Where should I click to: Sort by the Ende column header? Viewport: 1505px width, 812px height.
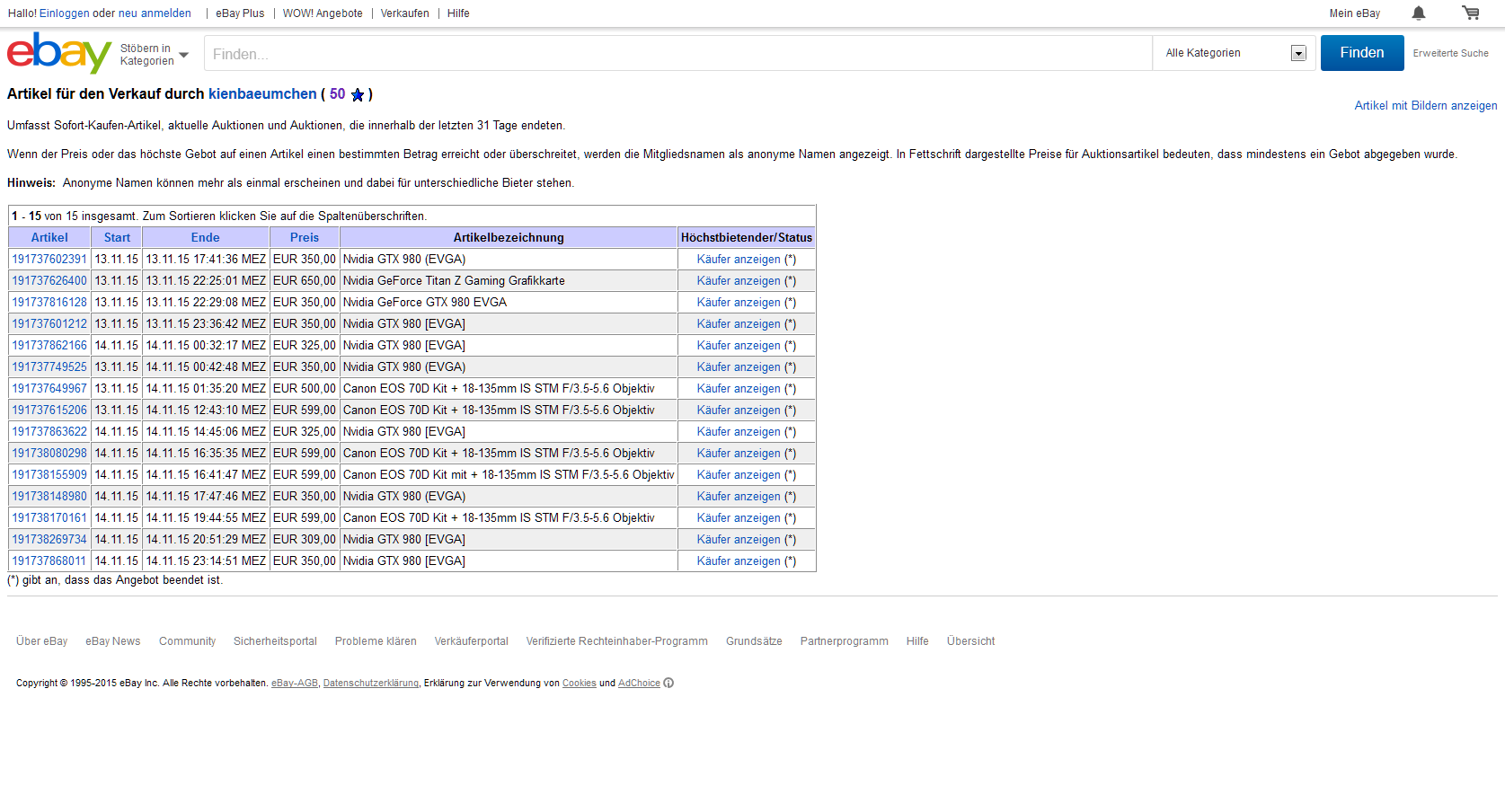click(205, 237)
